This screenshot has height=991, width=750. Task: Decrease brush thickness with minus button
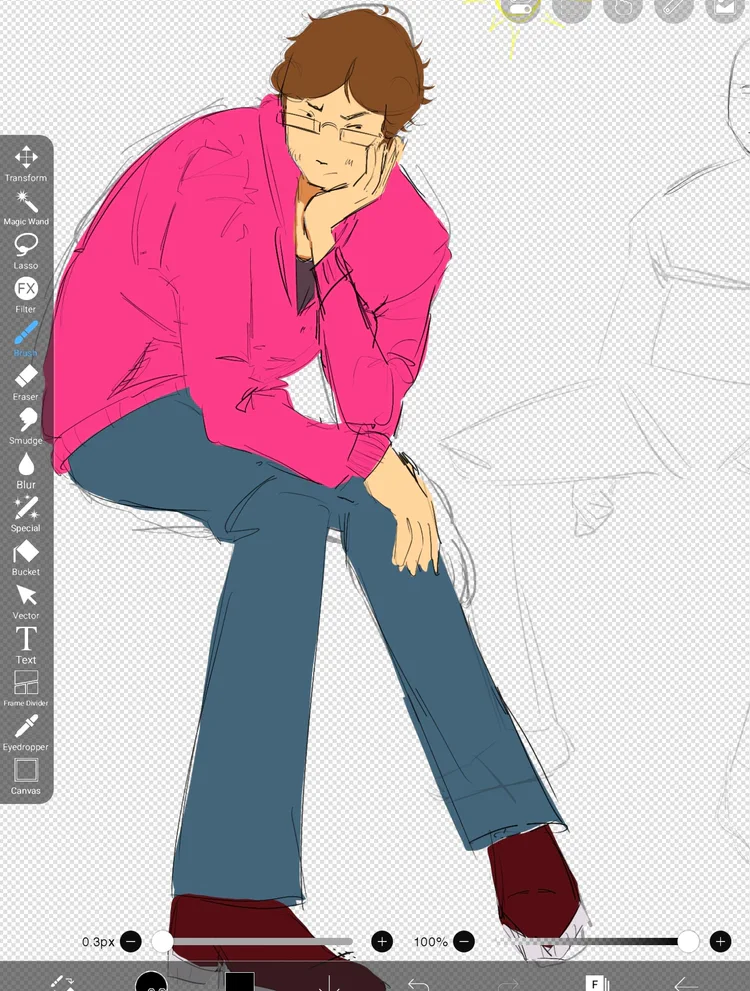click(131, 942)
